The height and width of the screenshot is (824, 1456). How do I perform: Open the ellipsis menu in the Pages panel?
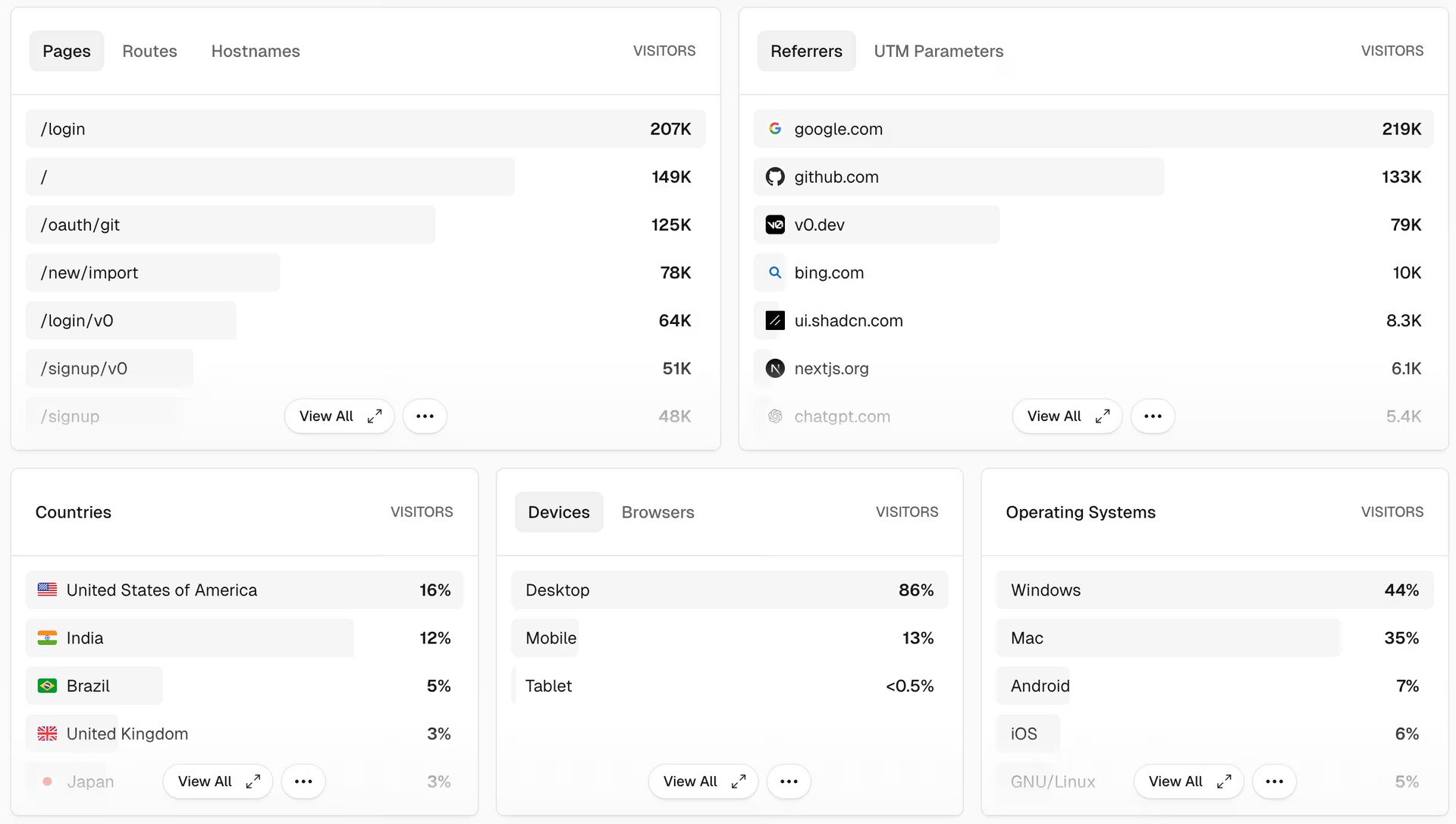point(425,416)
